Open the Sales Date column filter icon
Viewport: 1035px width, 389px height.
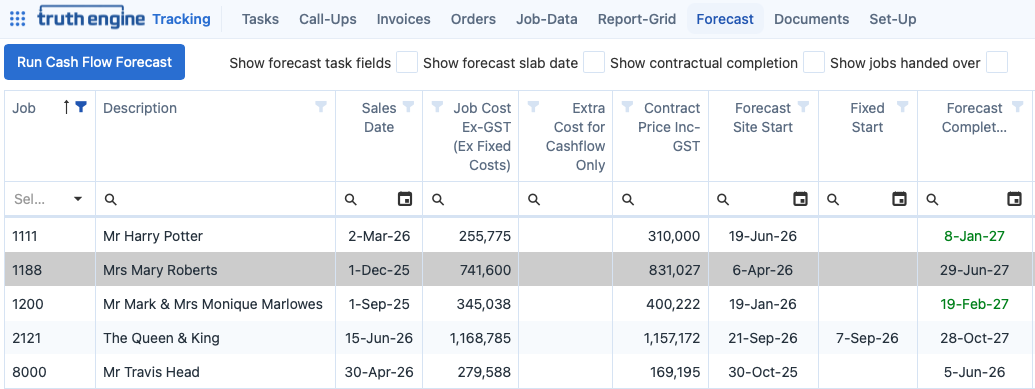[x=409, y=106]
